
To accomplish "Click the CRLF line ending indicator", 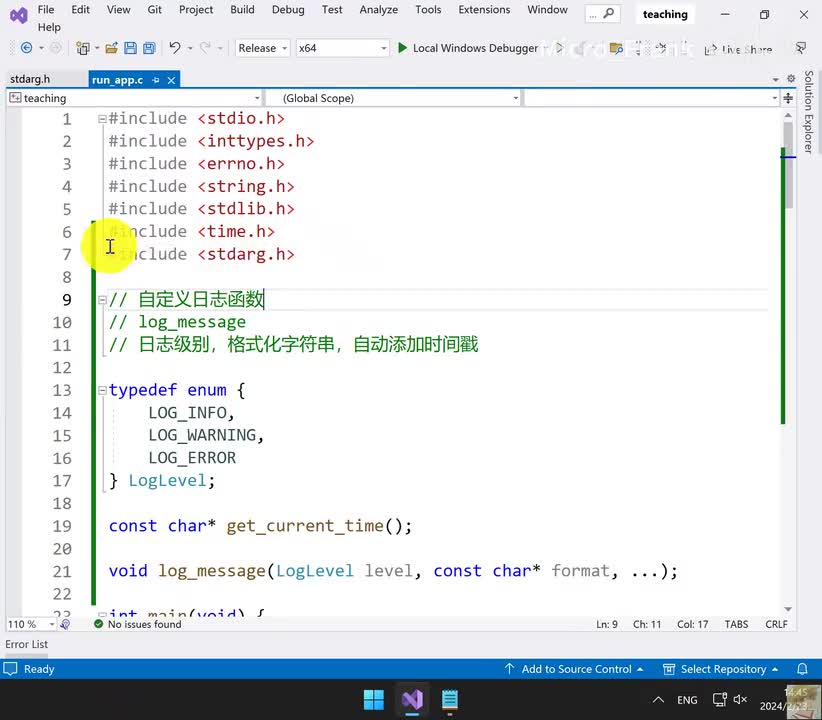I will tap(776, 624).
